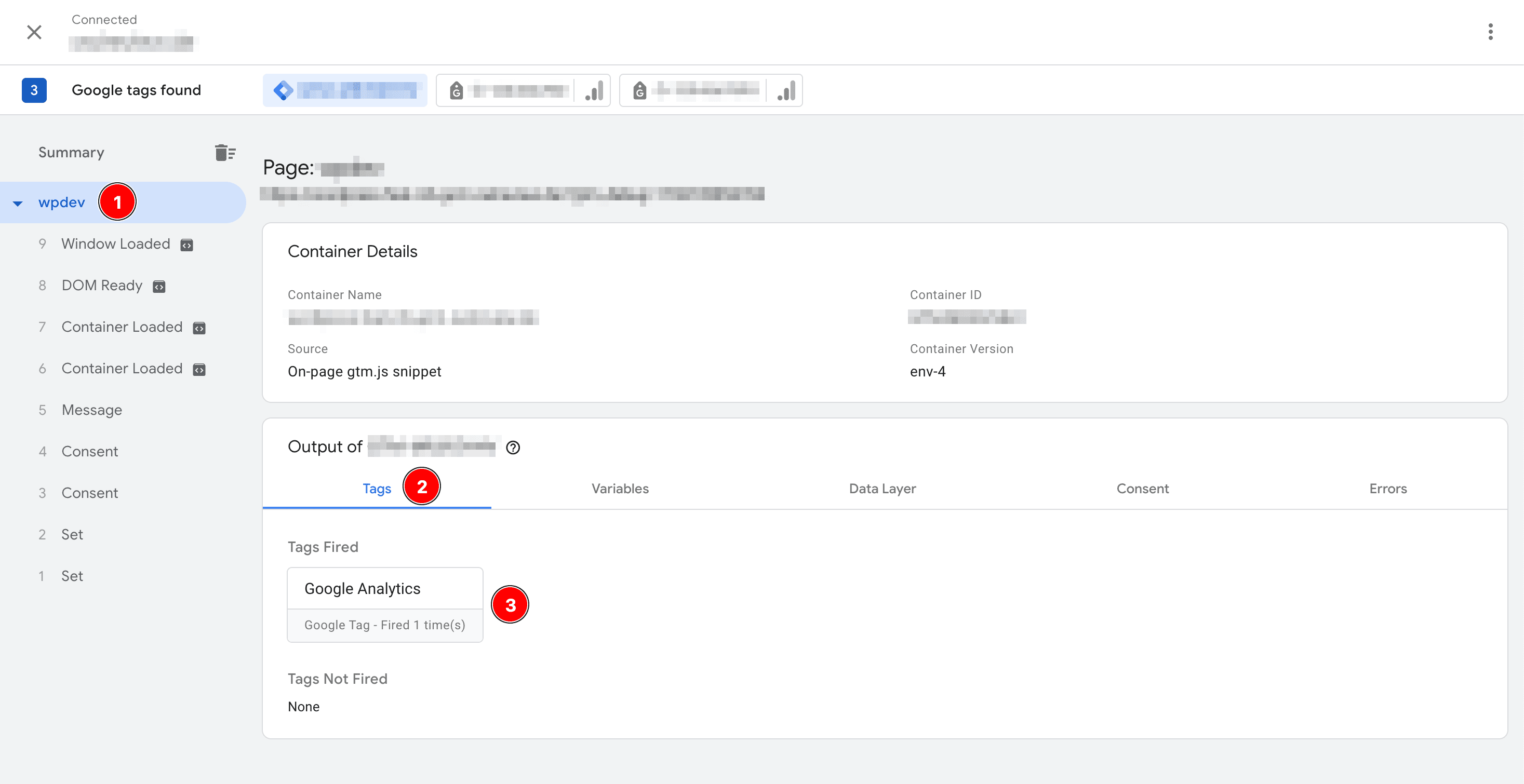The image size is (1524, 784).
Task: Open the Data Layer tab
Action: tap(881, 489)
